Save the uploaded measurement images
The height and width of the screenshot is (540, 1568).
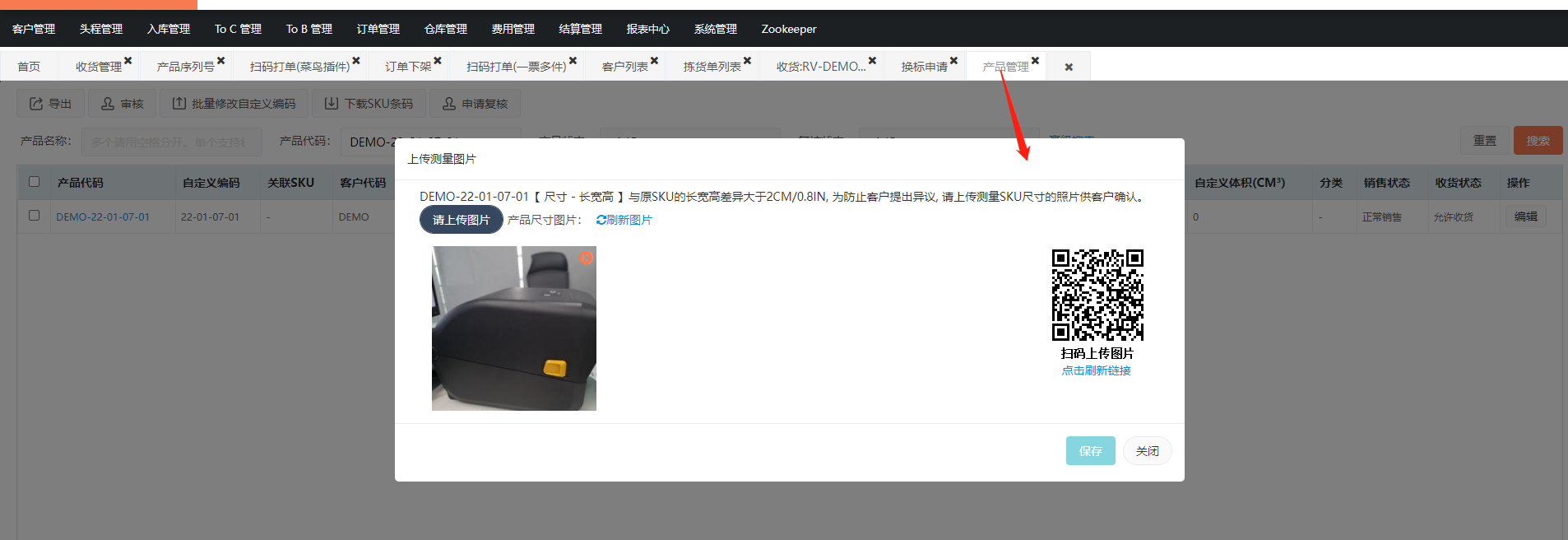point(1091,451)
